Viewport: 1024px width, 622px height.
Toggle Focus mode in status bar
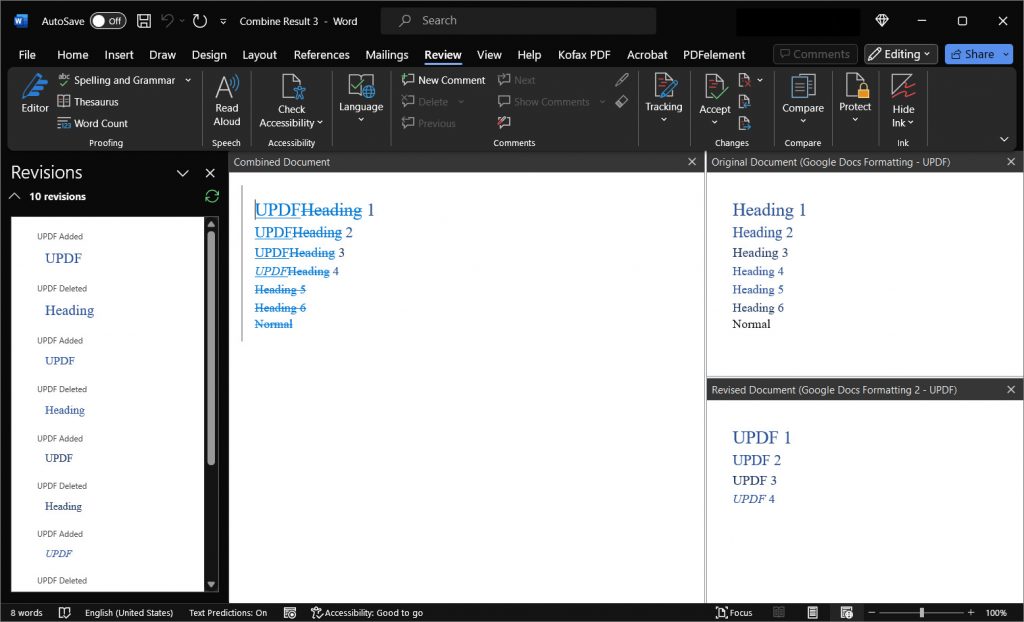tap(734, 612)
